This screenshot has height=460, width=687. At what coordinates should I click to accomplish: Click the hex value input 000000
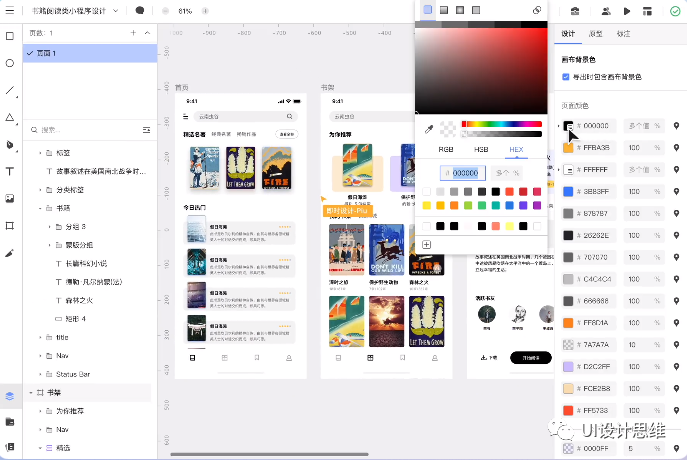coord(463,173)
